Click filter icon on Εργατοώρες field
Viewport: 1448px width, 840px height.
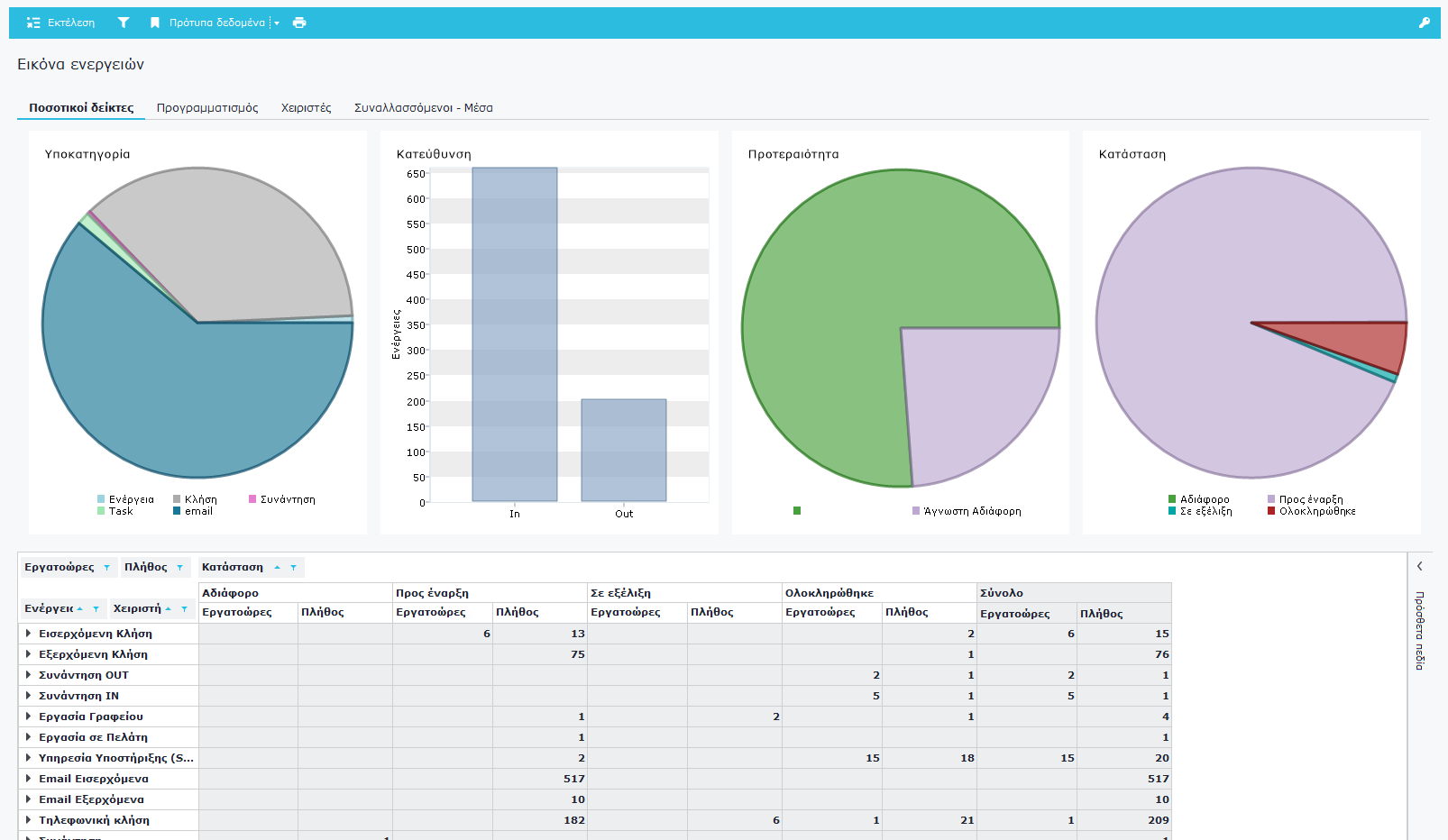coord(106,568)
